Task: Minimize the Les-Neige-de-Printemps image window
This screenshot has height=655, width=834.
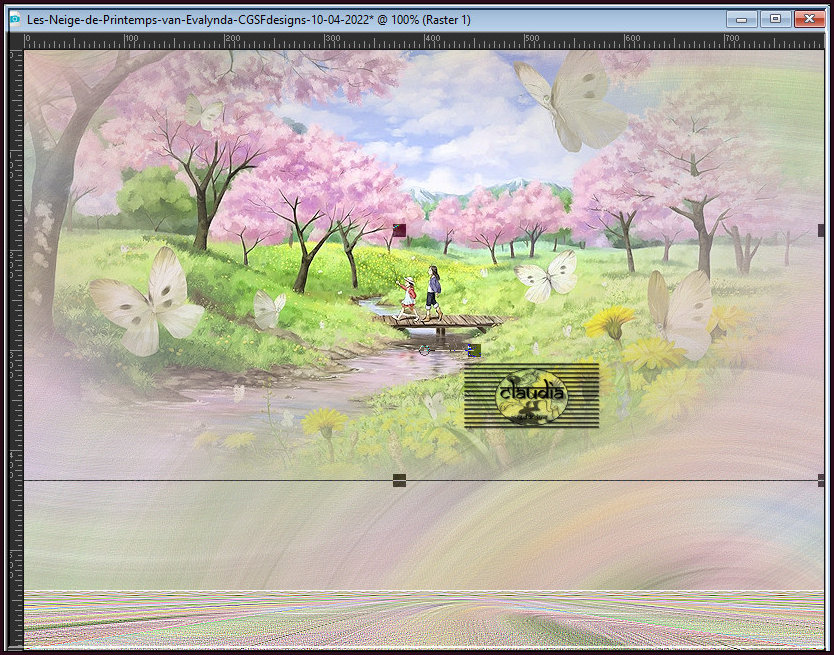Action: coord(741,20)
